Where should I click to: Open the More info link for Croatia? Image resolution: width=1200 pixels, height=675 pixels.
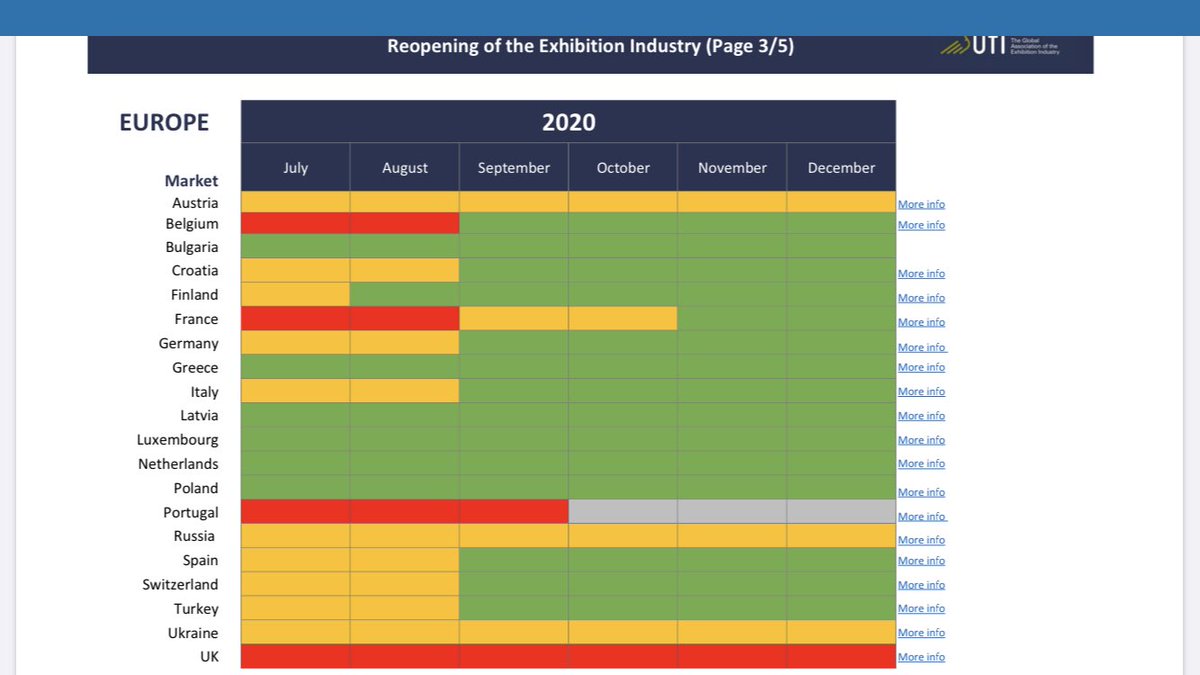tap(921, 273)
